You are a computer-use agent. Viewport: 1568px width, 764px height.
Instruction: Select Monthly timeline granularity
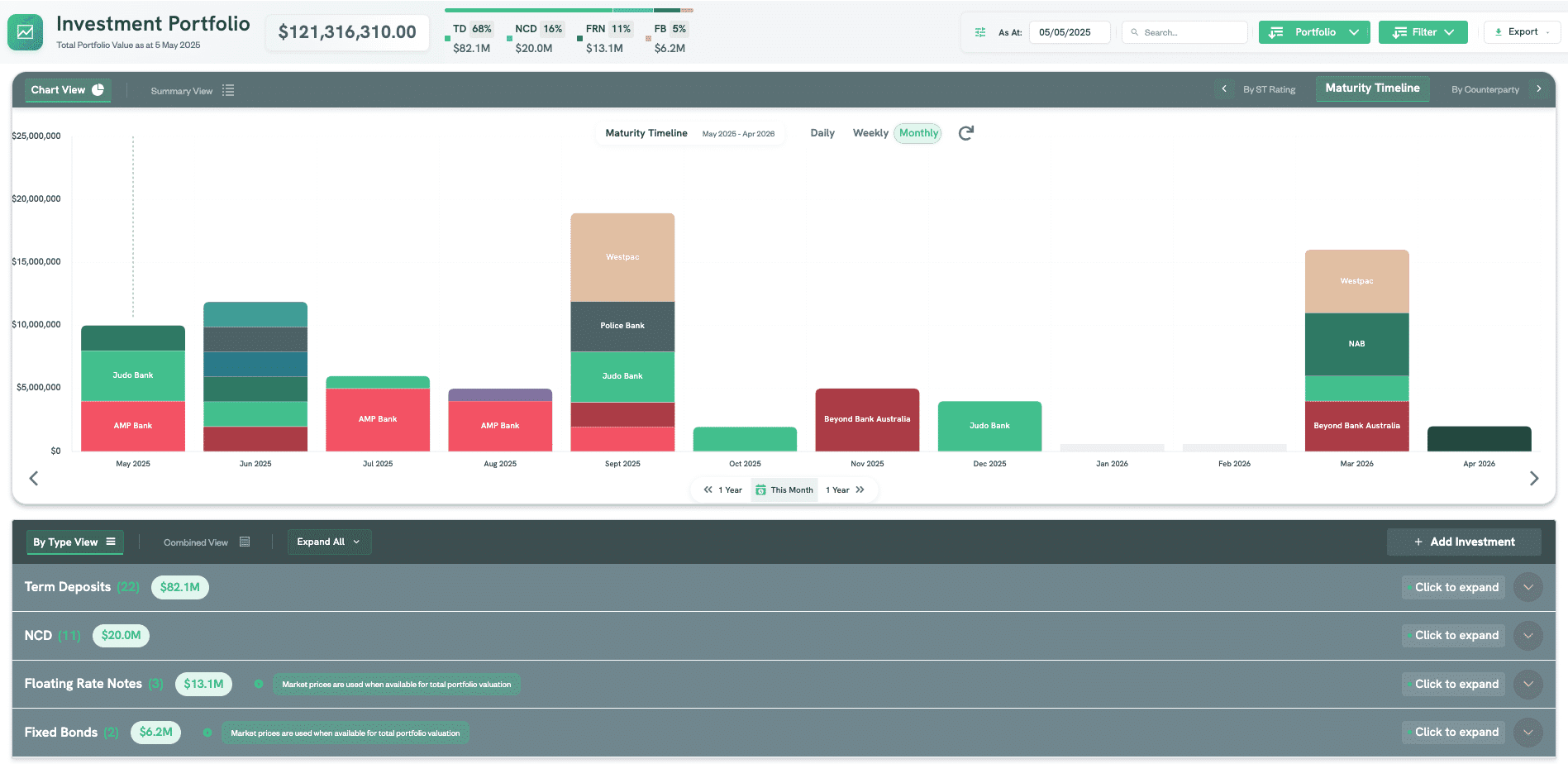point(918,133)
